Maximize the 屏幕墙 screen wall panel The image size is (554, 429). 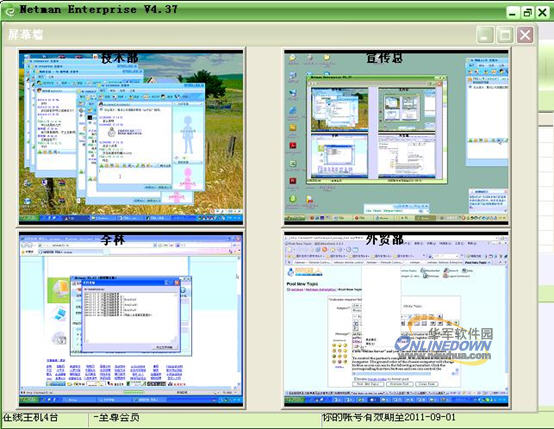coord(505,35)
